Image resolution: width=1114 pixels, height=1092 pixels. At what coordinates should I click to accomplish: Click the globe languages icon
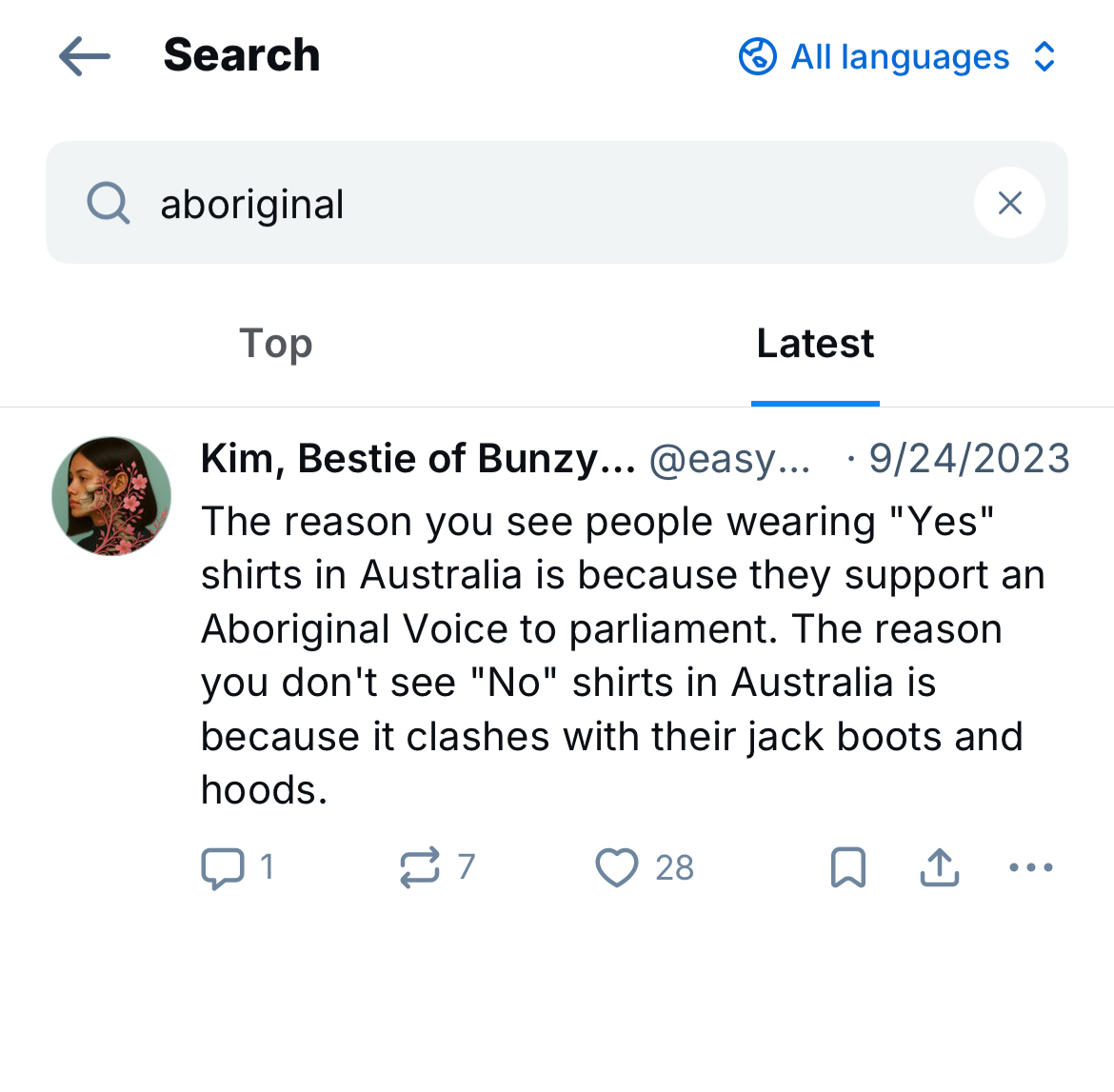click(x=758, y=56)
